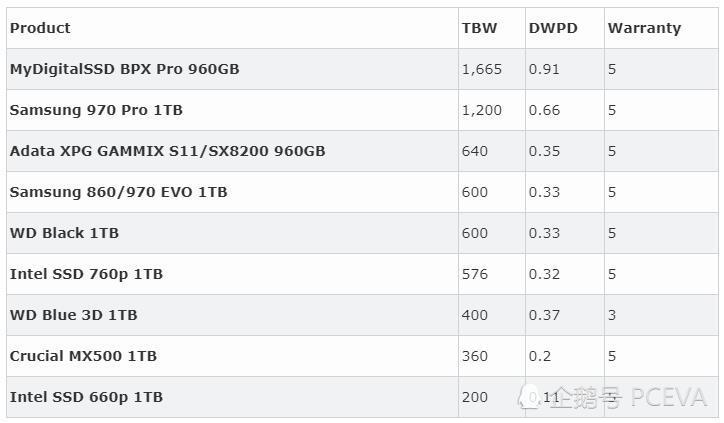Screen dimensions: 724x423
Task: Click Adata XPG GAMMIX S11/SX8200 960GB cell
Action: [x=167, y=151]
